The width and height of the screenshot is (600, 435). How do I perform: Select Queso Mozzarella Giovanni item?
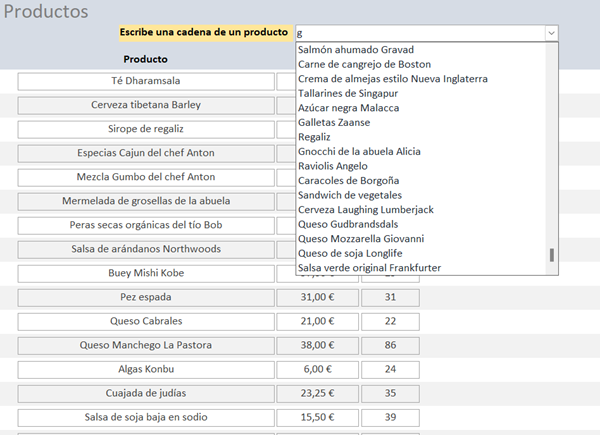click(x=361, y=239)
